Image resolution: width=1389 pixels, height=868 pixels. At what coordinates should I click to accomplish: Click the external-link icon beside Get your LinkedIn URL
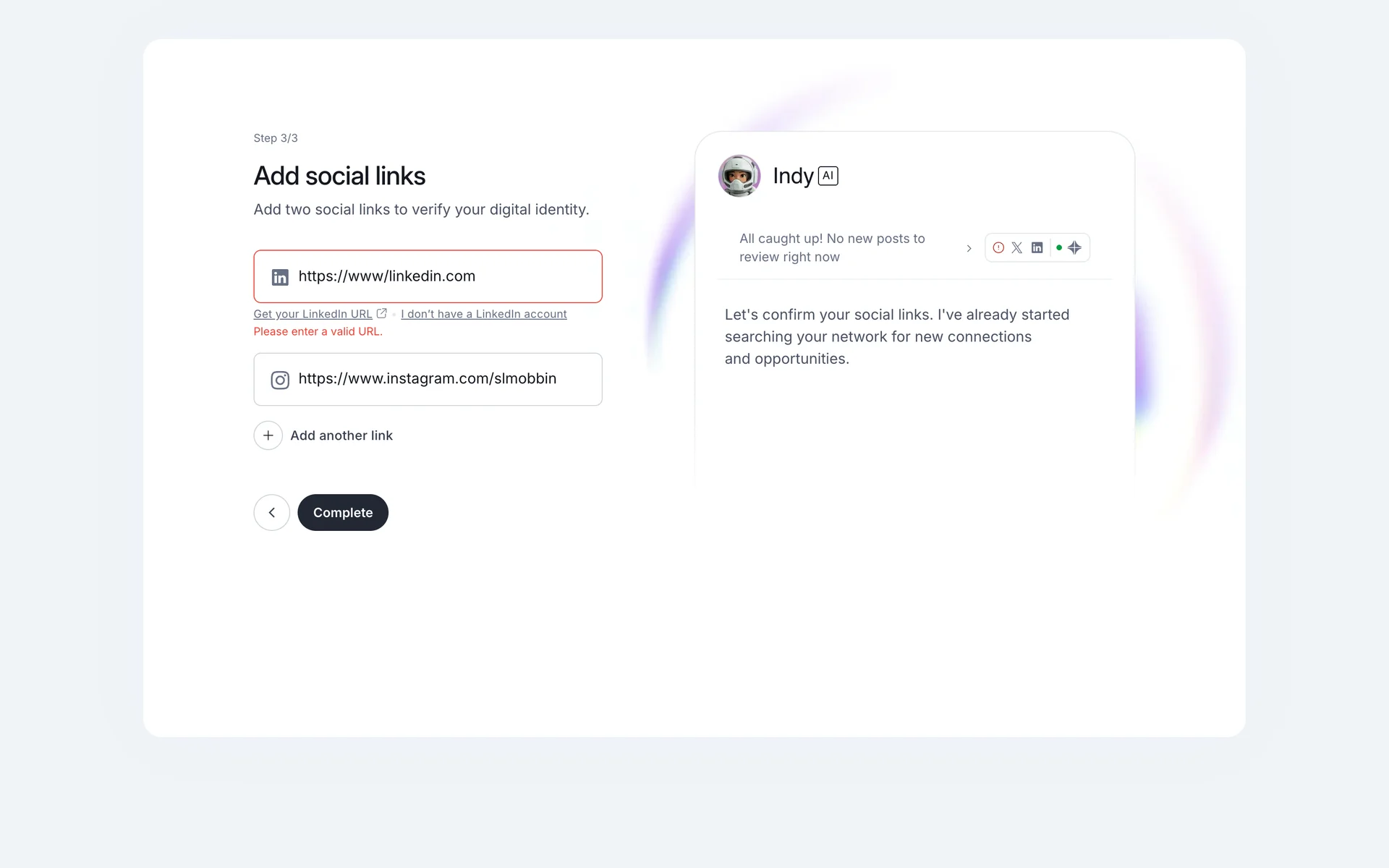[x=382, y=313]
